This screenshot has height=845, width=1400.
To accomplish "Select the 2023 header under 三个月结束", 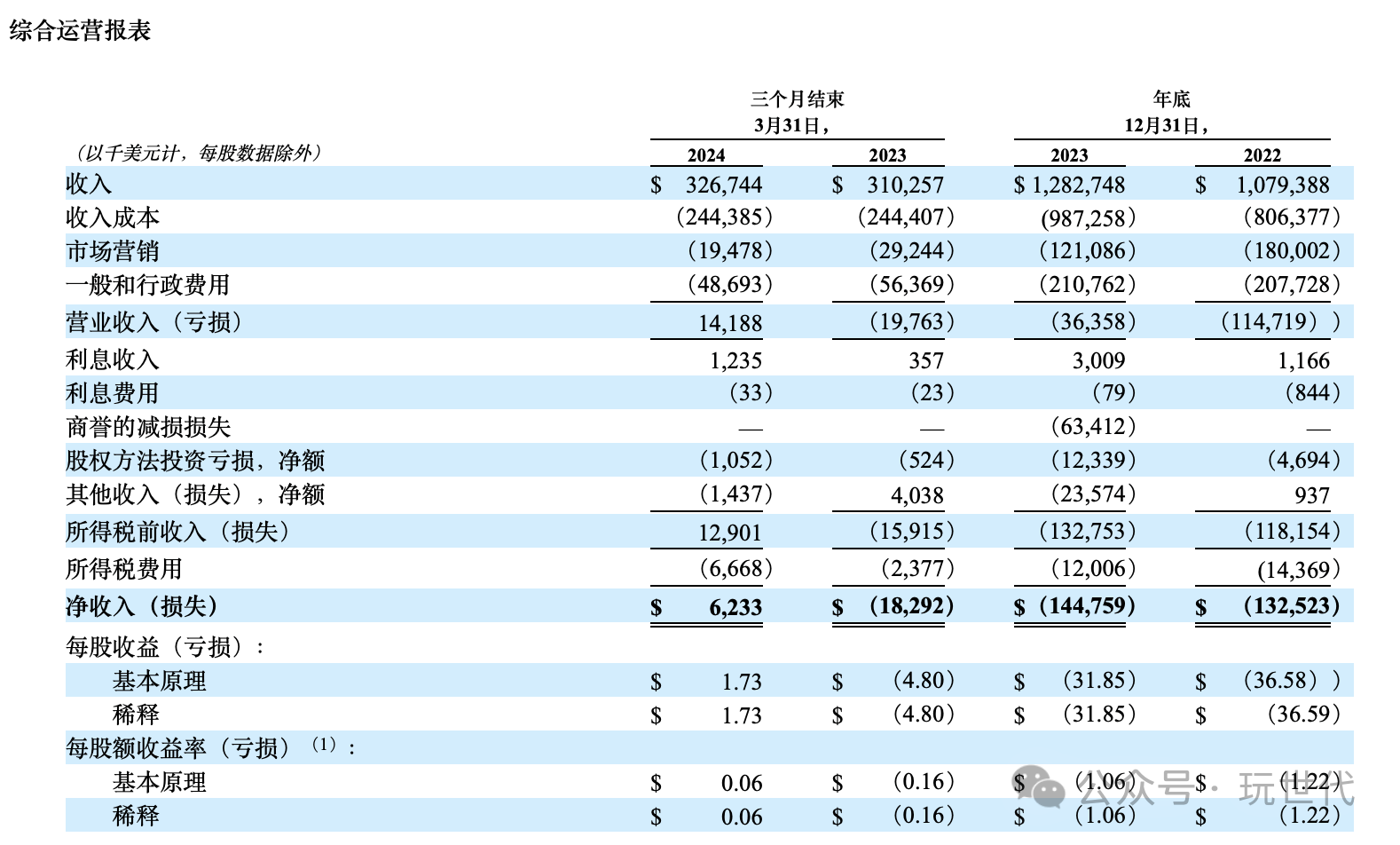I will coord(887,155).
